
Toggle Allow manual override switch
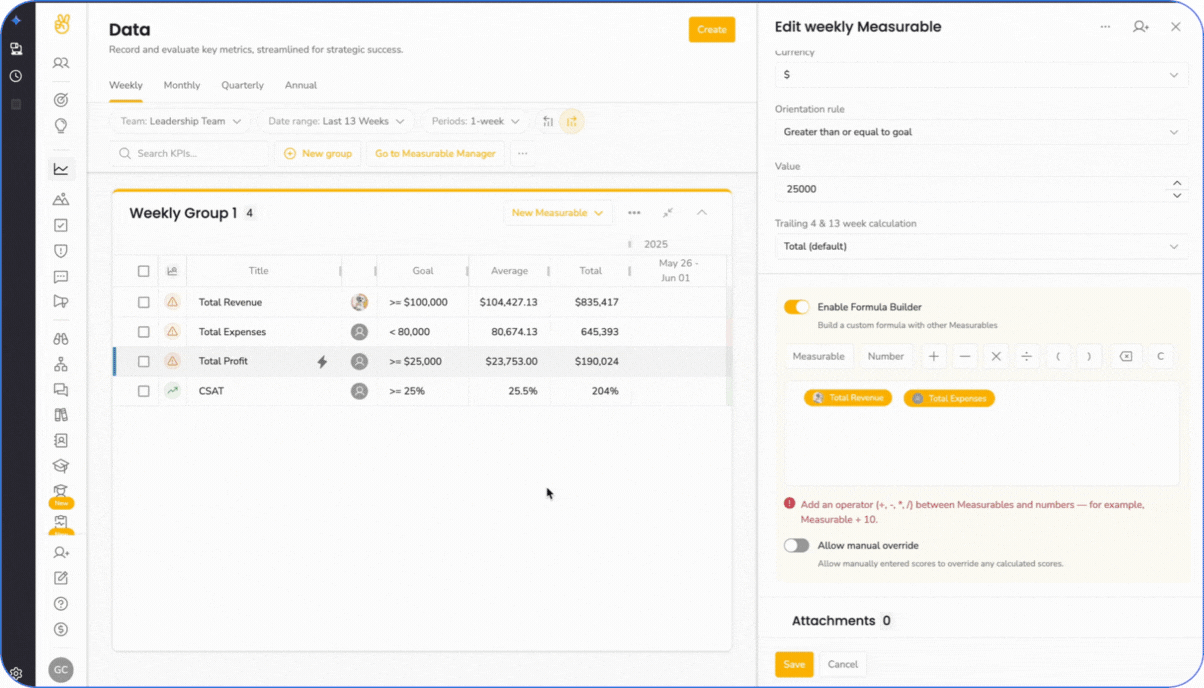797,545
